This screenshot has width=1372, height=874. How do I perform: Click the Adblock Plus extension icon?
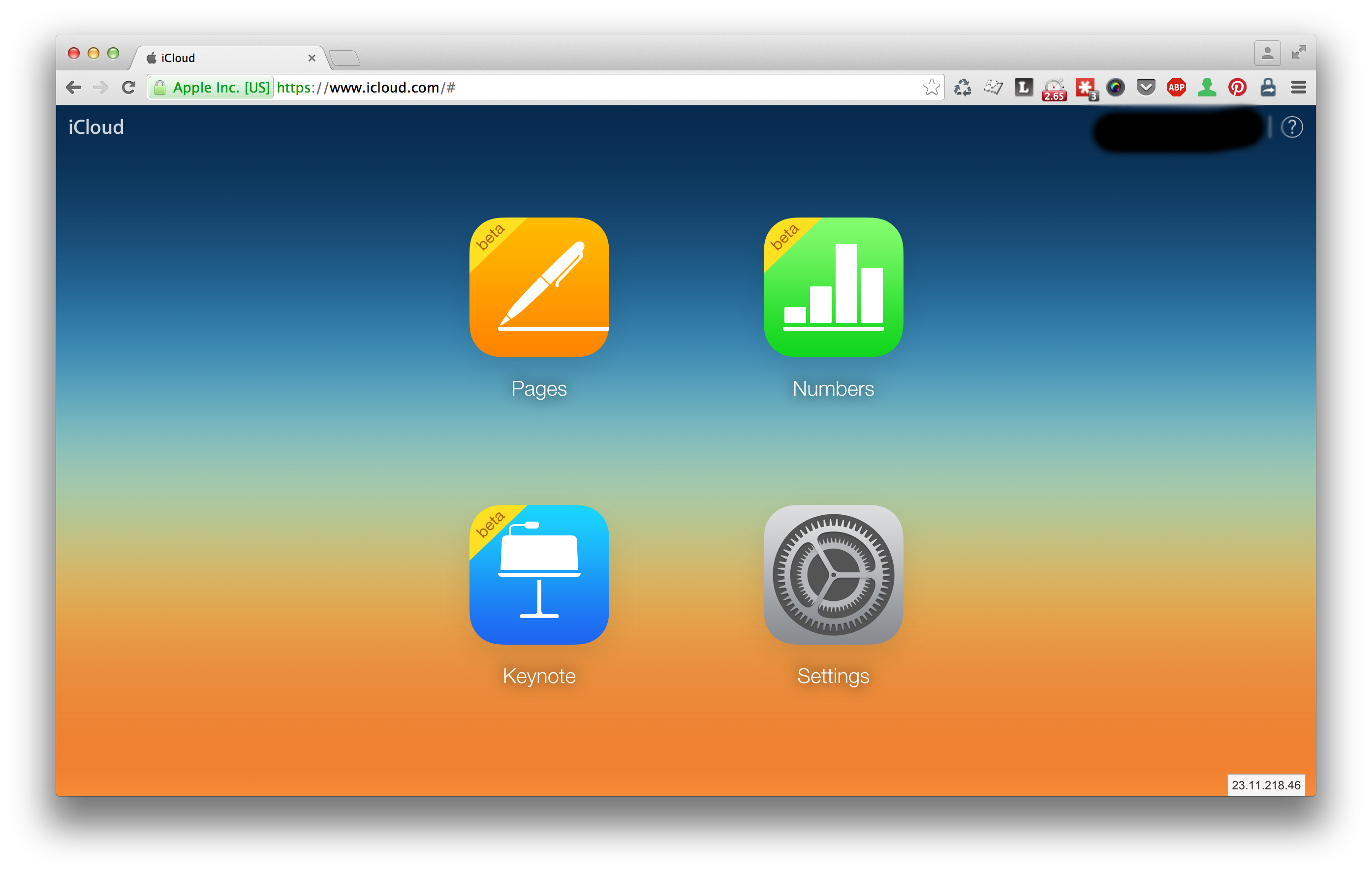tap(1176, 87)
